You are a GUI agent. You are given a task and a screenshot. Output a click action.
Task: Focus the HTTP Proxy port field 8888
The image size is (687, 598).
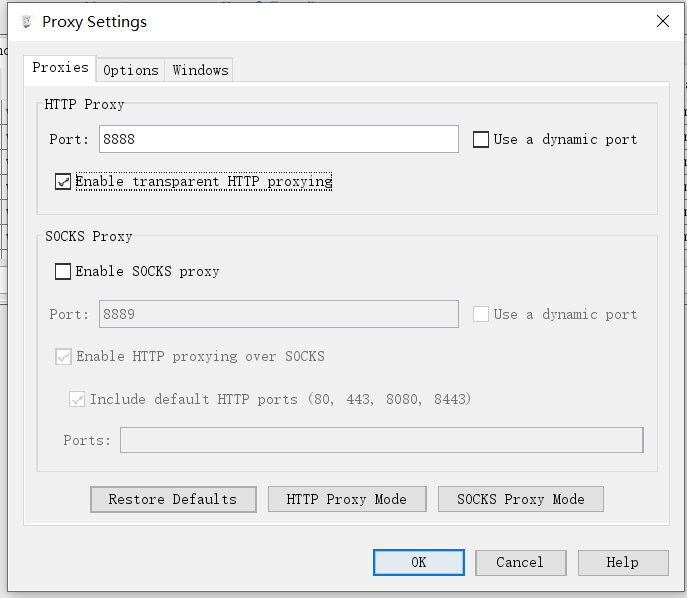pyautogui.click(x=279, y=139)
